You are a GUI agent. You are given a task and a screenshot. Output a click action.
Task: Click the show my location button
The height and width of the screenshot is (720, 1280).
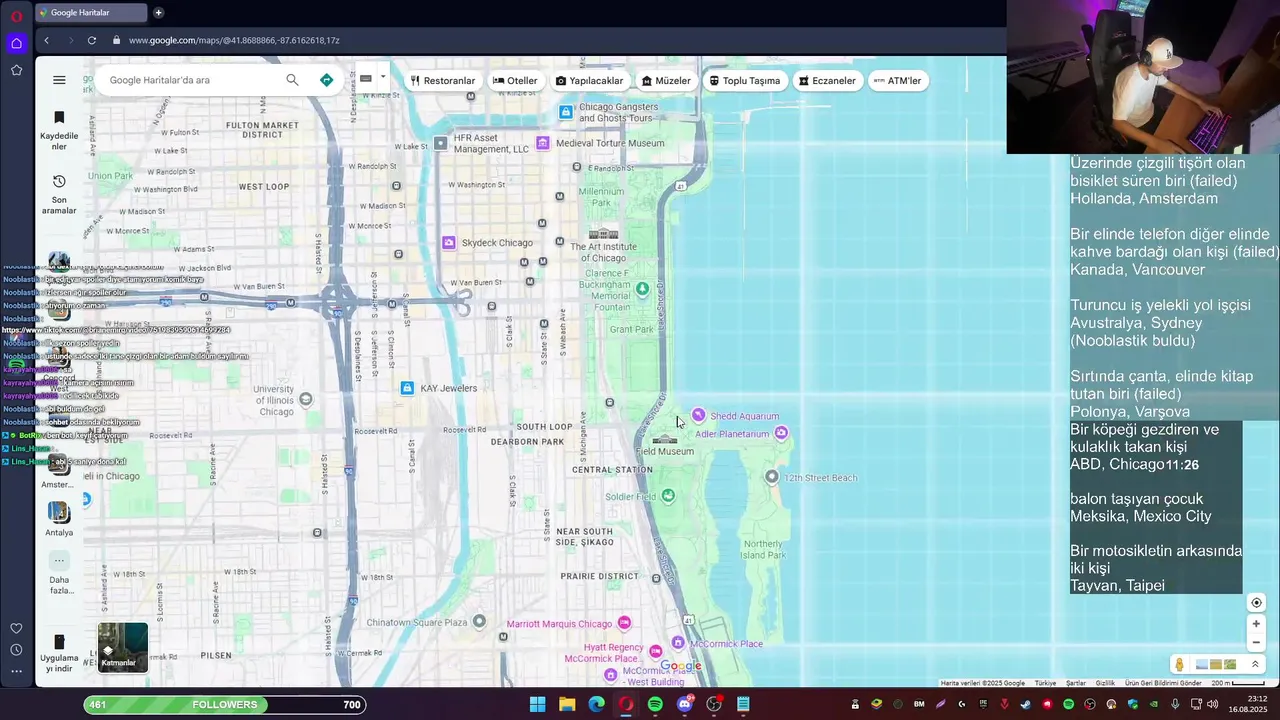coord(1256,603)
